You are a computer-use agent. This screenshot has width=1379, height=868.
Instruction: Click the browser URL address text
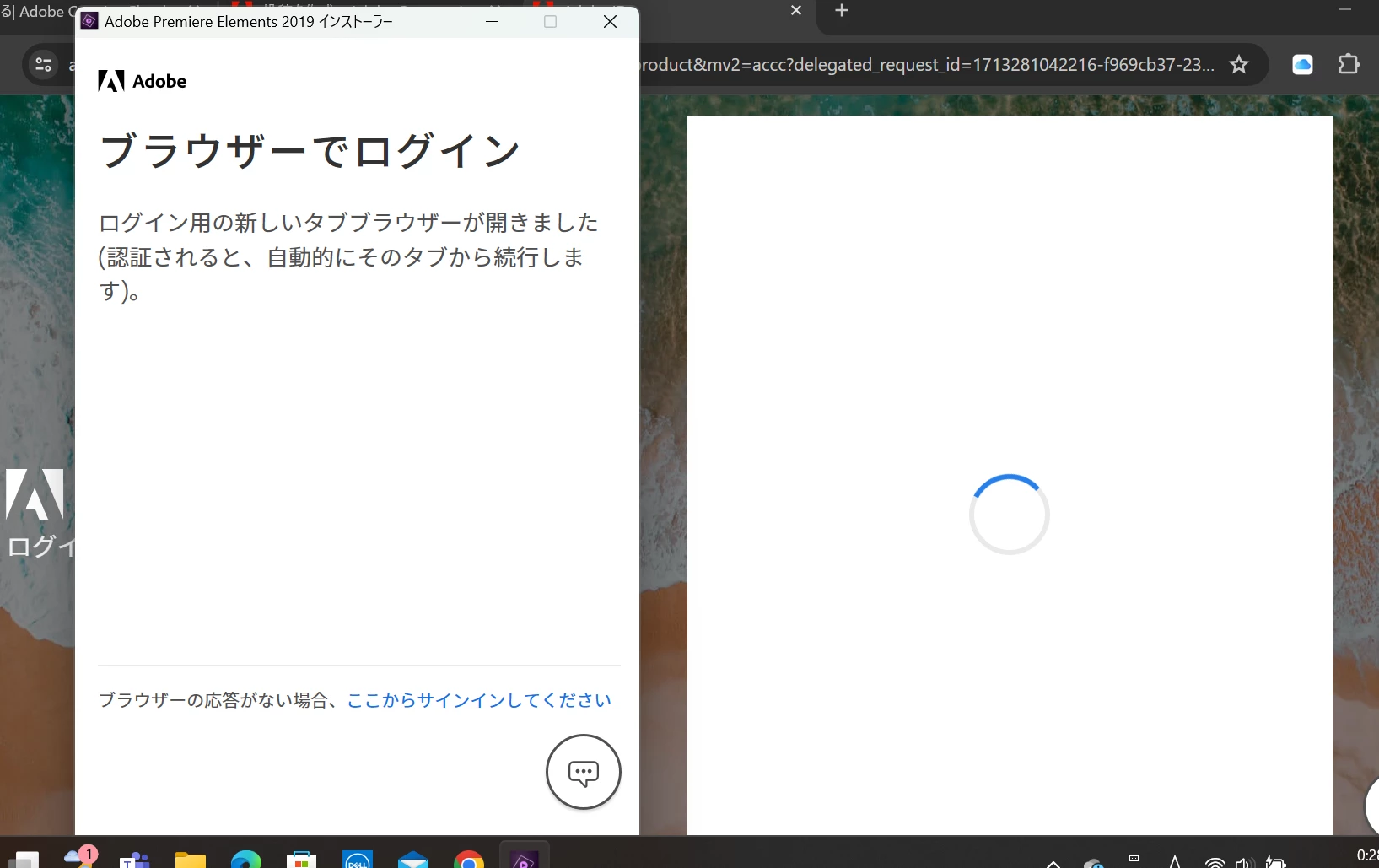(x=928, y=65)
